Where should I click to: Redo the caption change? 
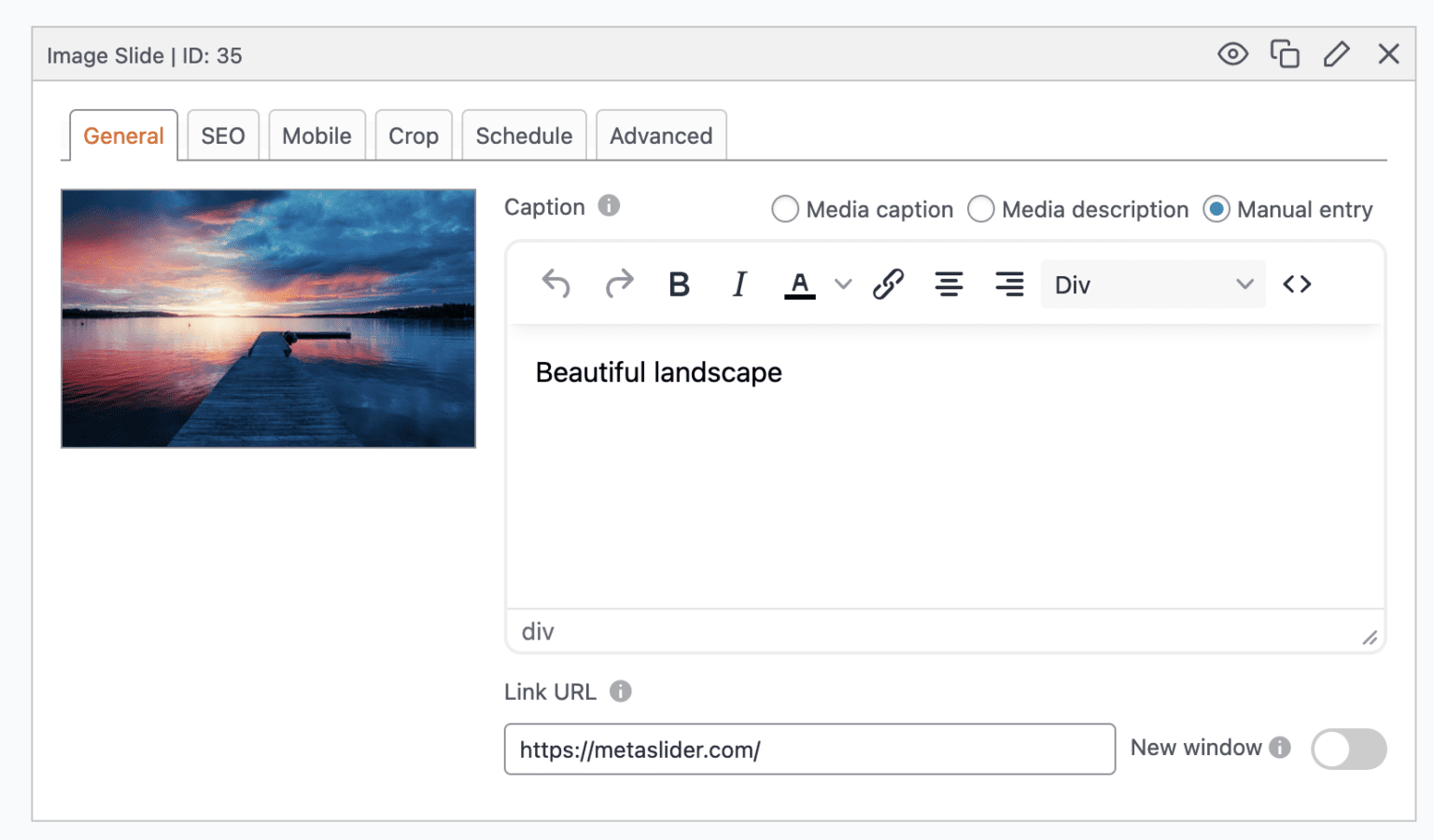coord(619,284)
